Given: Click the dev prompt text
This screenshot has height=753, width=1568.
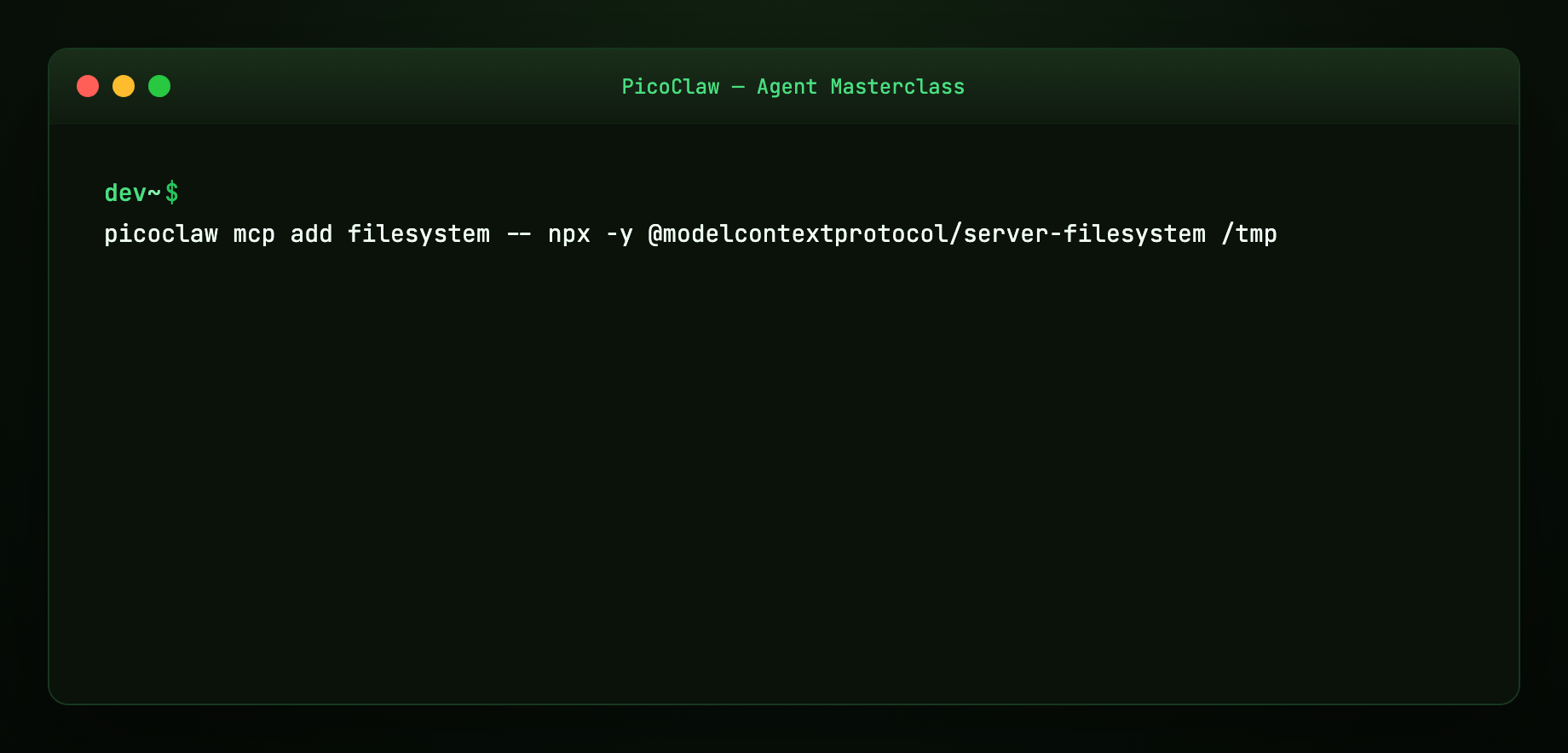Looking at the screenshot, I should pos(125,193).
